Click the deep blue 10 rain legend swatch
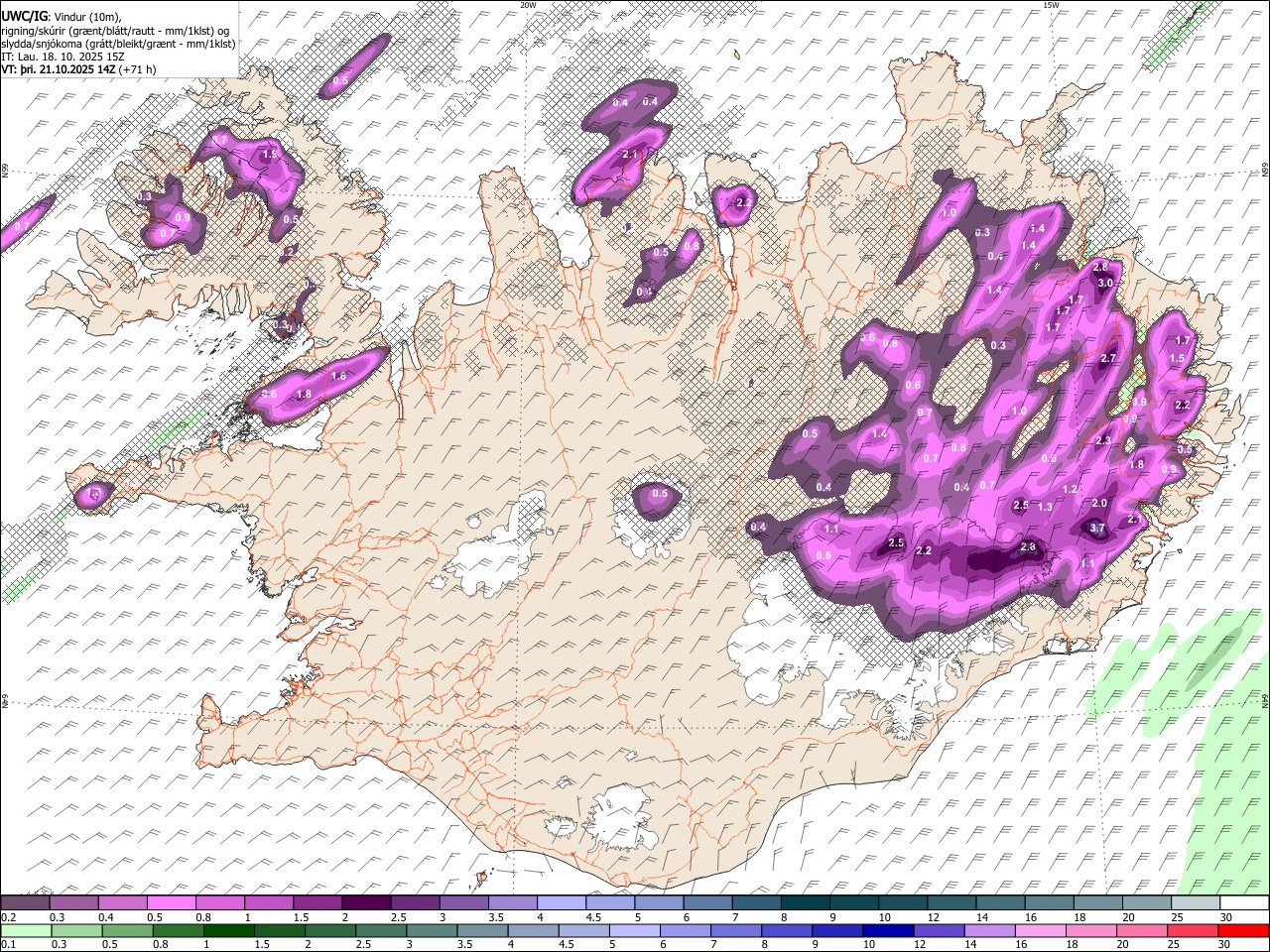Image resolution: width=1270 pixels, height=952 pixels. pos(887,930)
